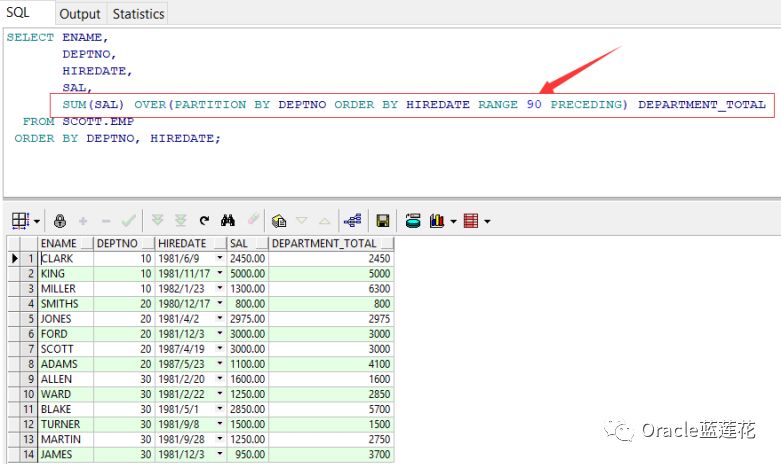Select the ADAMS name cell
Screen dimensions: 781x464
pyautogui.click(x=66, y=364)
